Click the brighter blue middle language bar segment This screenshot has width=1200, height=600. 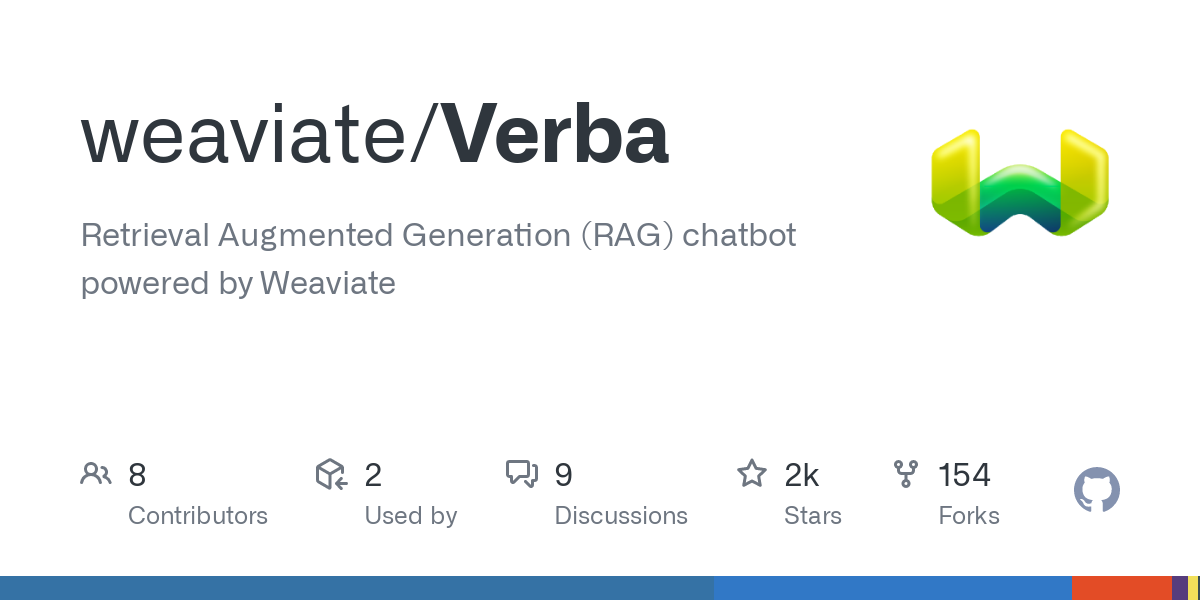tap(893, 588)
